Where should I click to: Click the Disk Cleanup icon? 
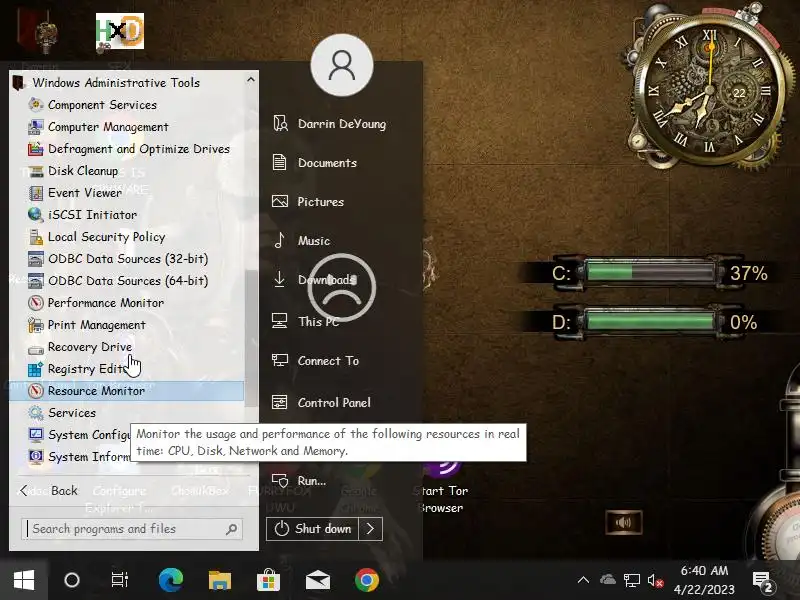[x=35, y=171]
